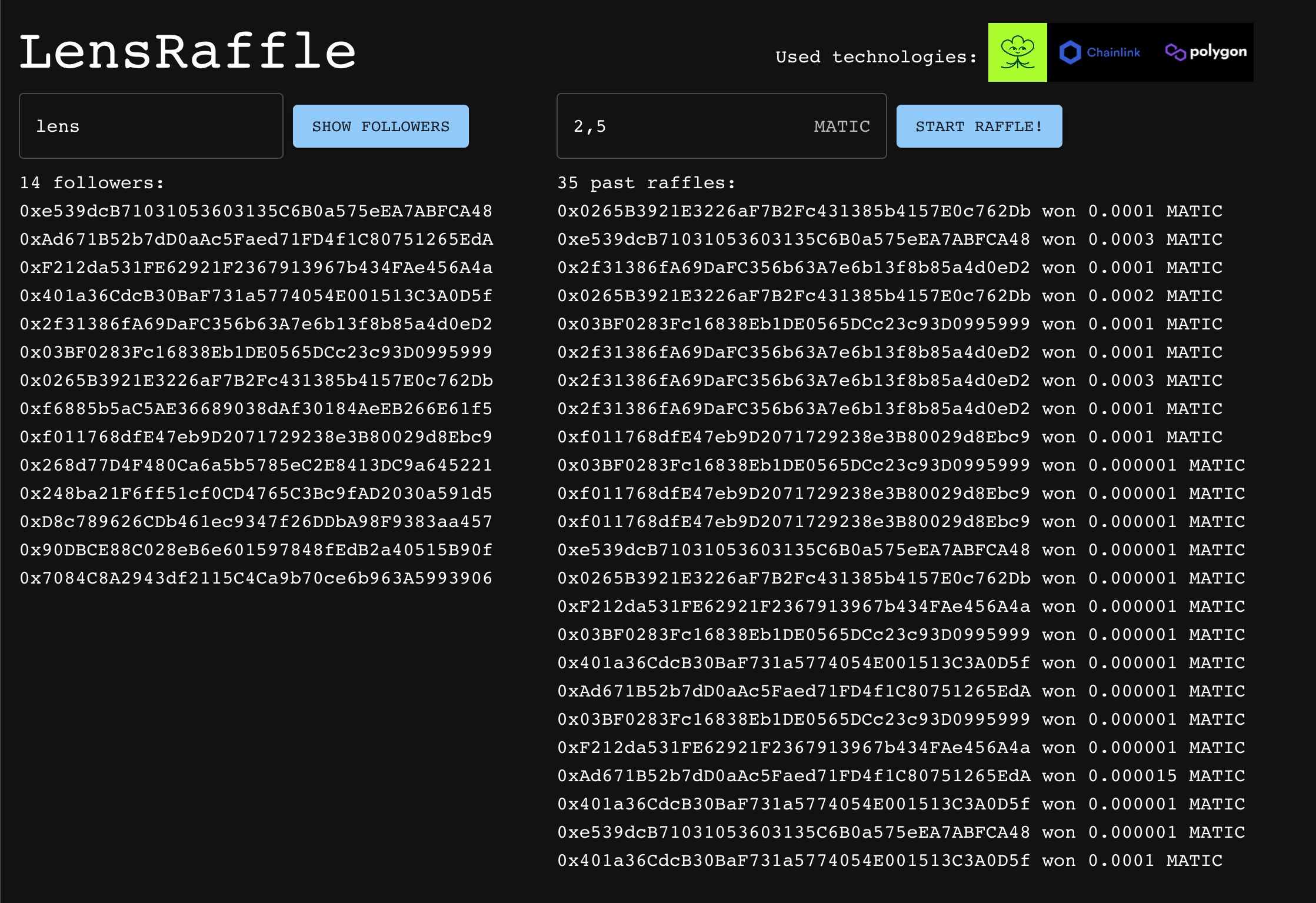Select follower 0xD8c789626CDb461ec9347f26DDbA98F9383aa457
The height and width of the screenshot is (903, 1316).
coord(256,522)
